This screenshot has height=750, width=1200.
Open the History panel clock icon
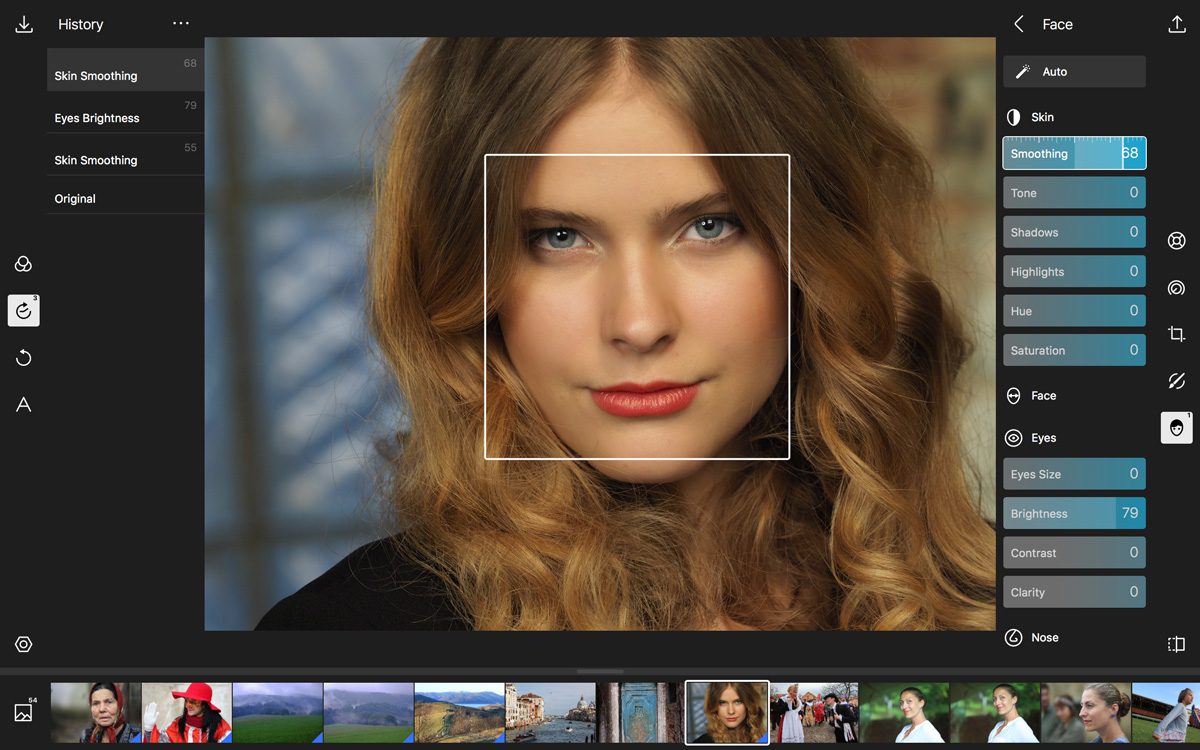(24, 311)
